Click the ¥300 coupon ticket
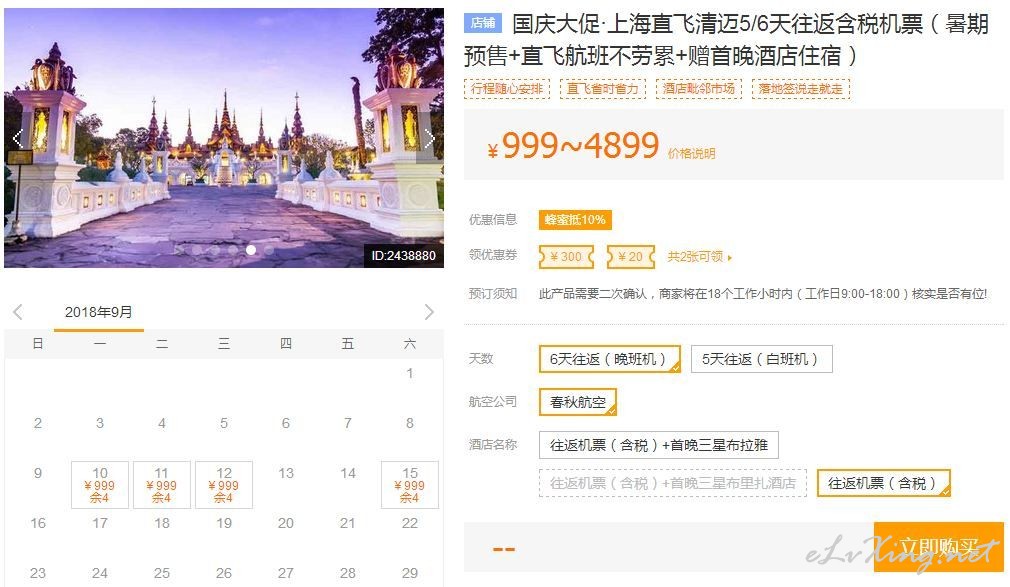Viewport: 1010px width, 587px height. point(566,257)
